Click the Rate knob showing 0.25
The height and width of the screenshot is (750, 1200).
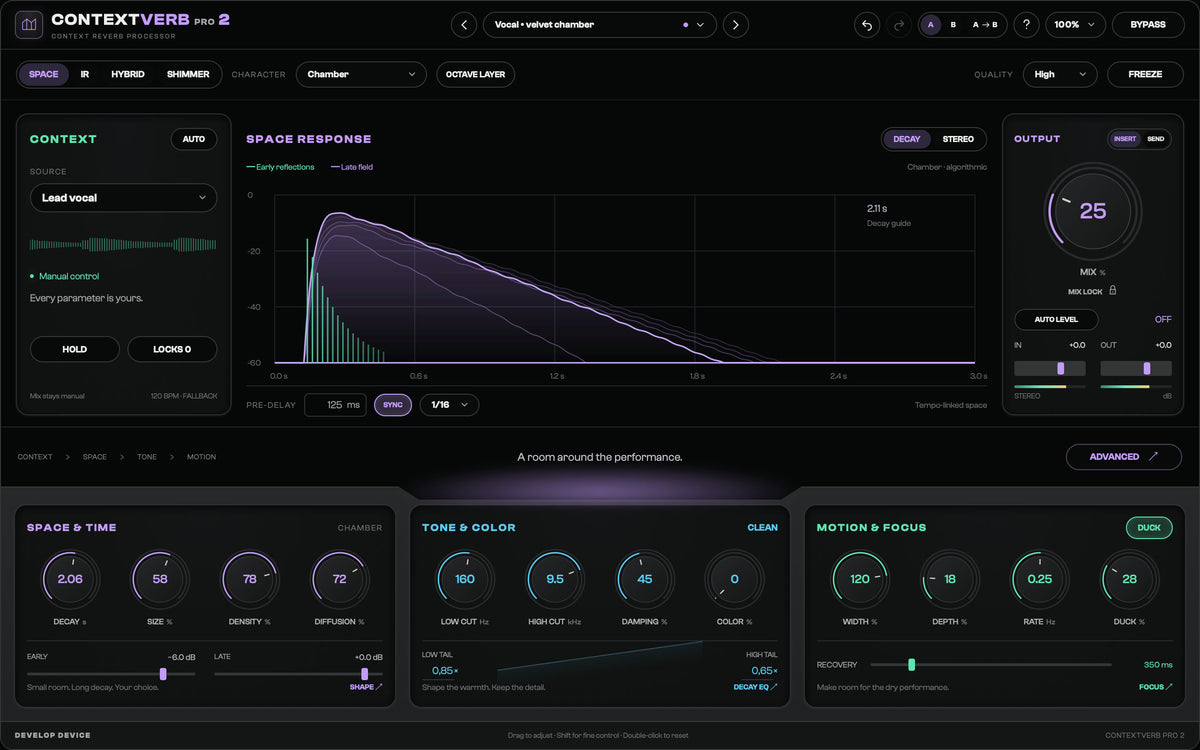(1040, 579)
